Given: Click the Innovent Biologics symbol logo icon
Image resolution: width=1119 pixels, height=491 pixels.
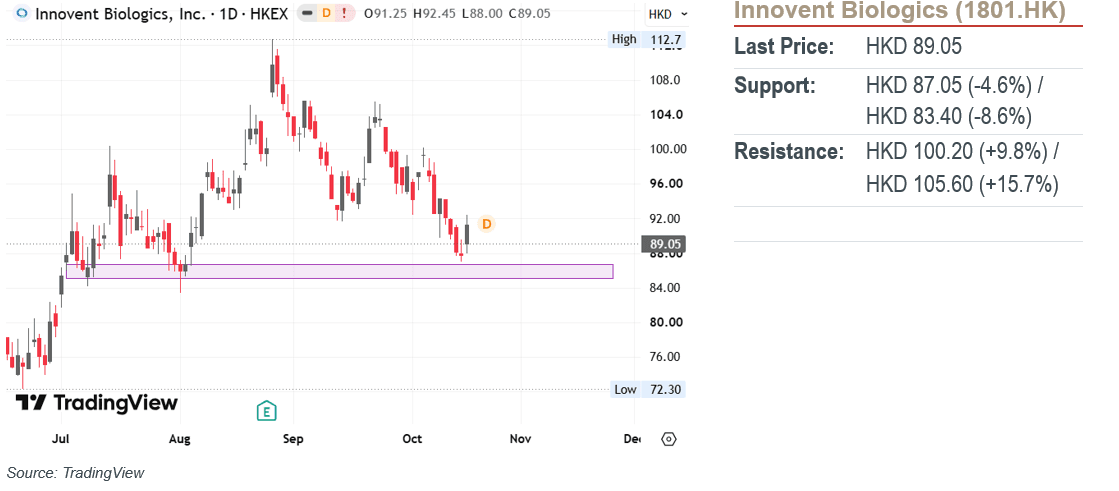Looking at the screenshot, I should (22, 13).
